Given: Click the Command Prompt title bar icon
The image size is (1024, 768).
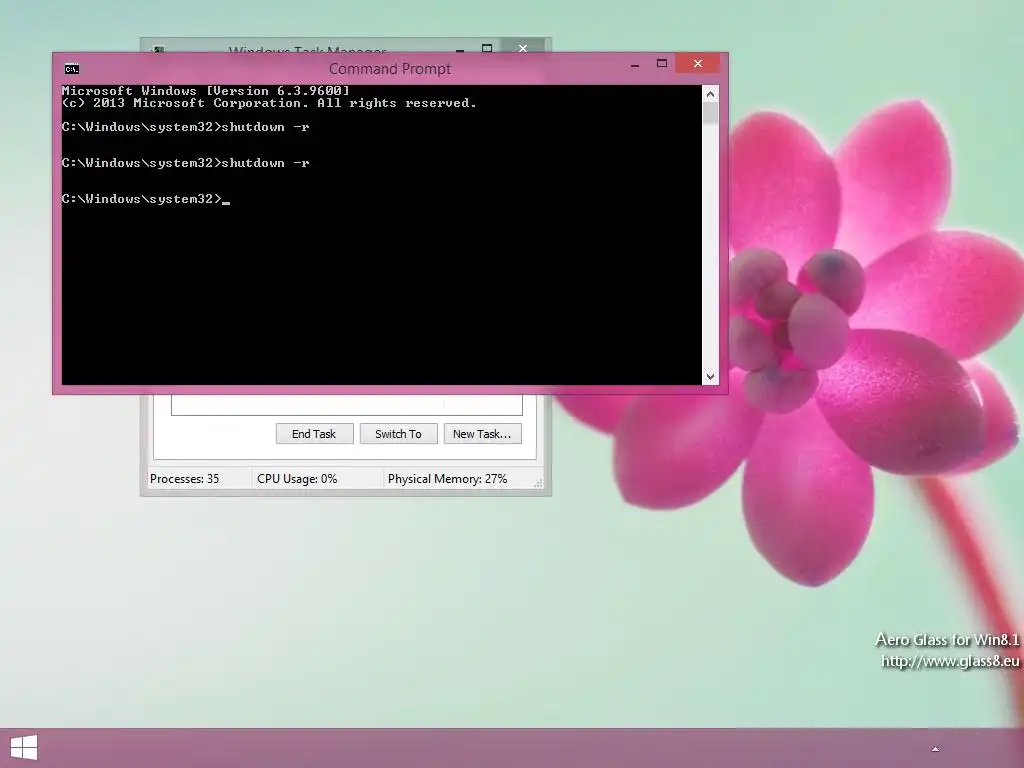Looking at the screenshot, I should point(72,69).
